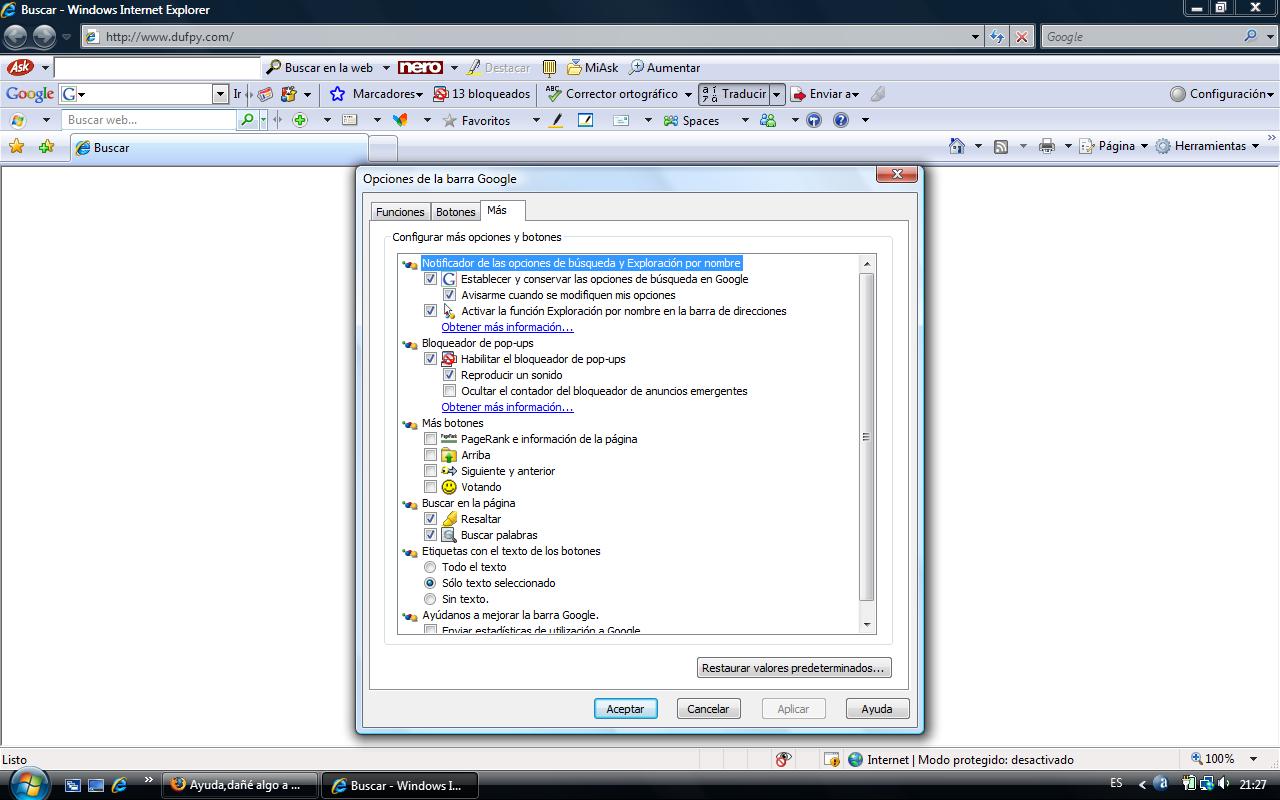Click the privacy report eye icon in status bar

coord(783,759)
